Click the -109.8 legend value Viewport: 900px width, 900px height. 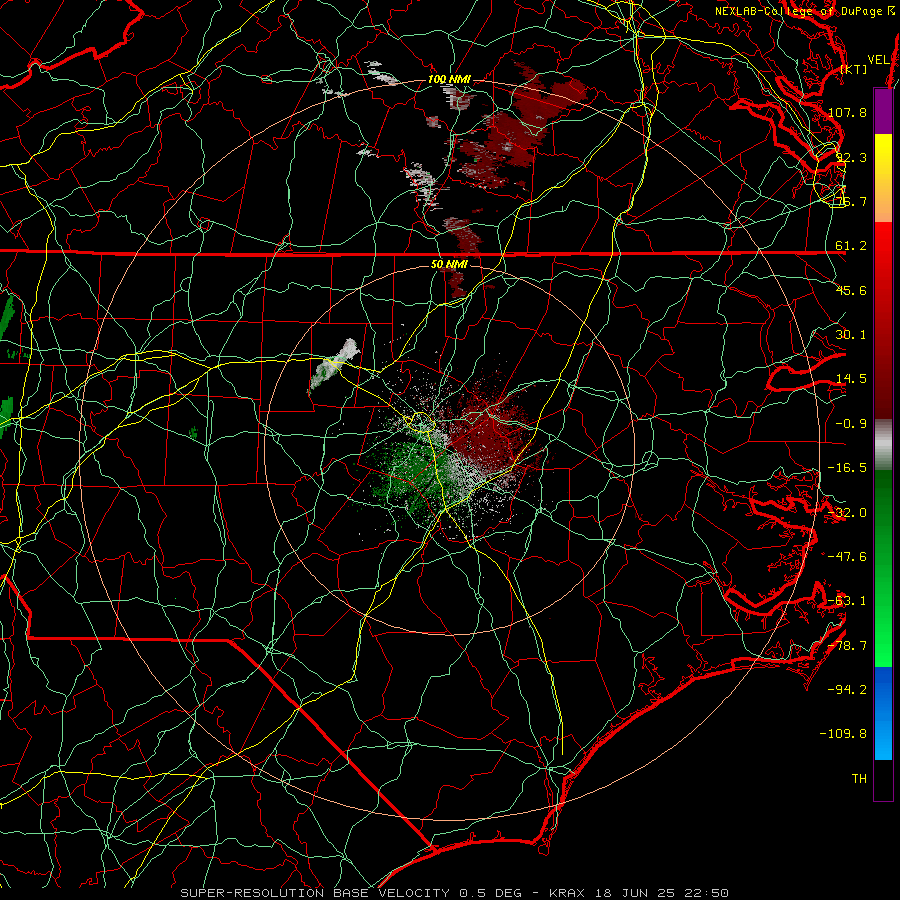(843, 734)
